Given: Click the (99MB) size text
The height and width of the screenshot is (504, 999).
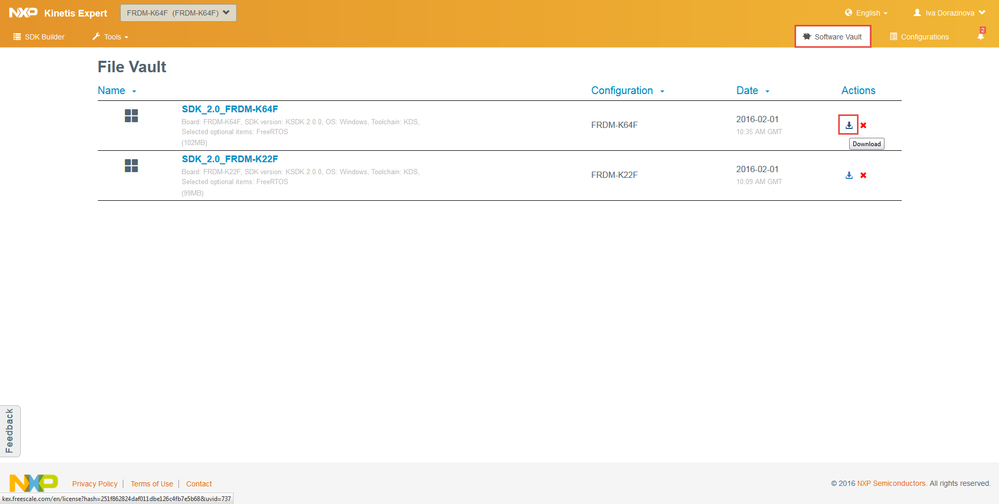Looking at the screenshot, I should [192, 193].
